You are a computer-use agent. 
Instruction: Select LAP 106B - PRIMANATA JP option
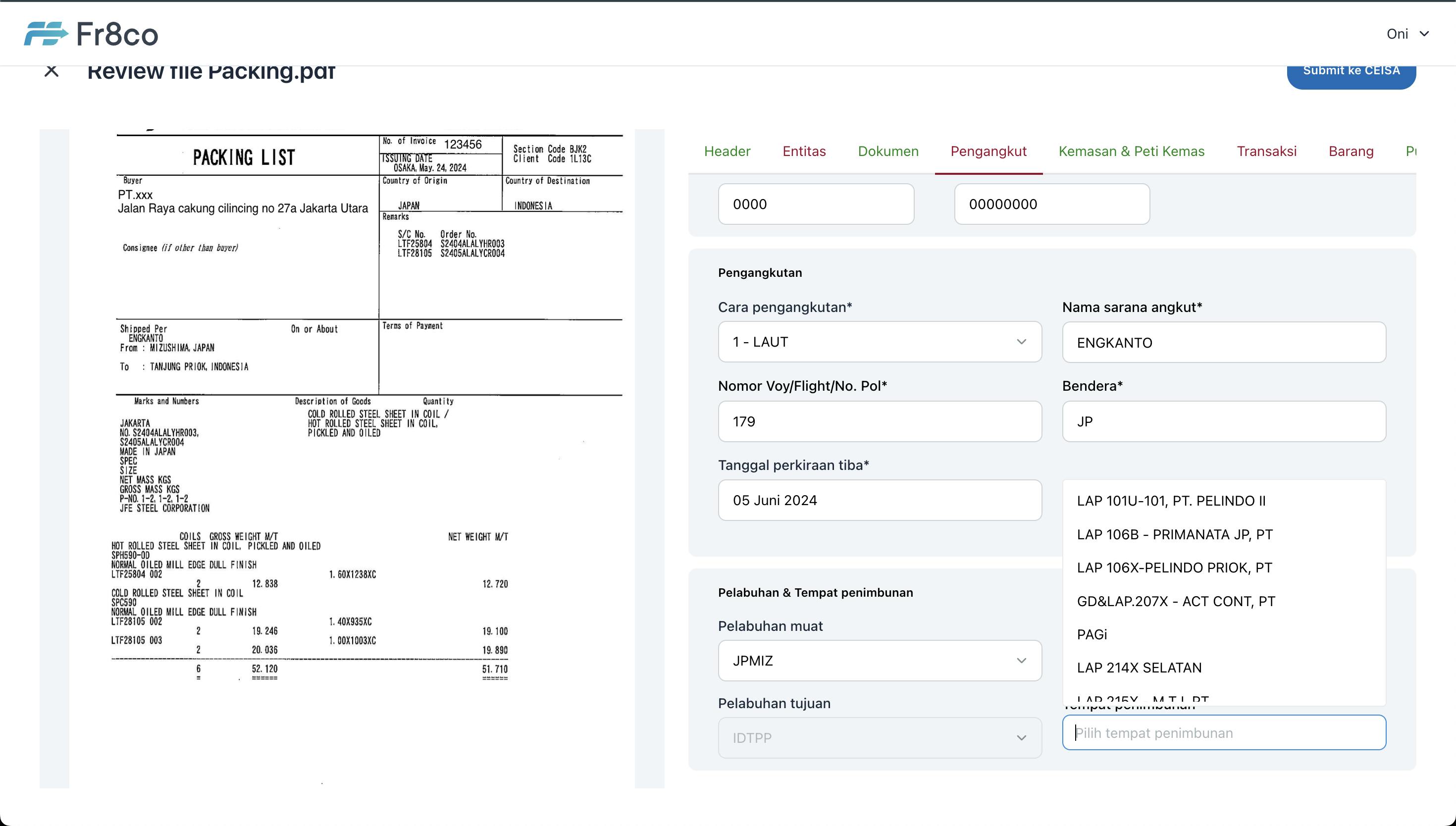click(1175, 534)
